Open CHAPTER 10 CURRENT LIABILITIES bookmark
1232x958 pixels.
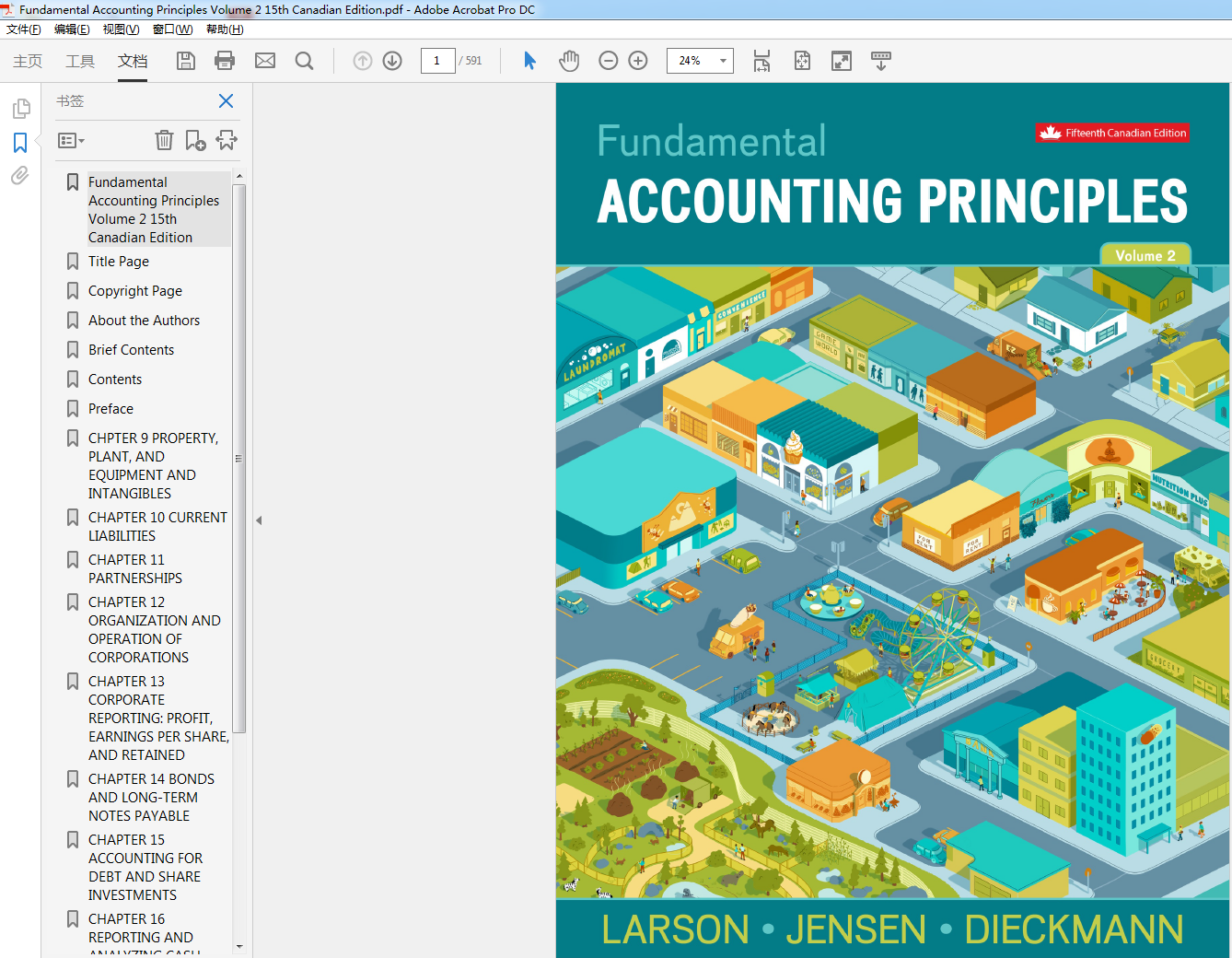[157, 527]
